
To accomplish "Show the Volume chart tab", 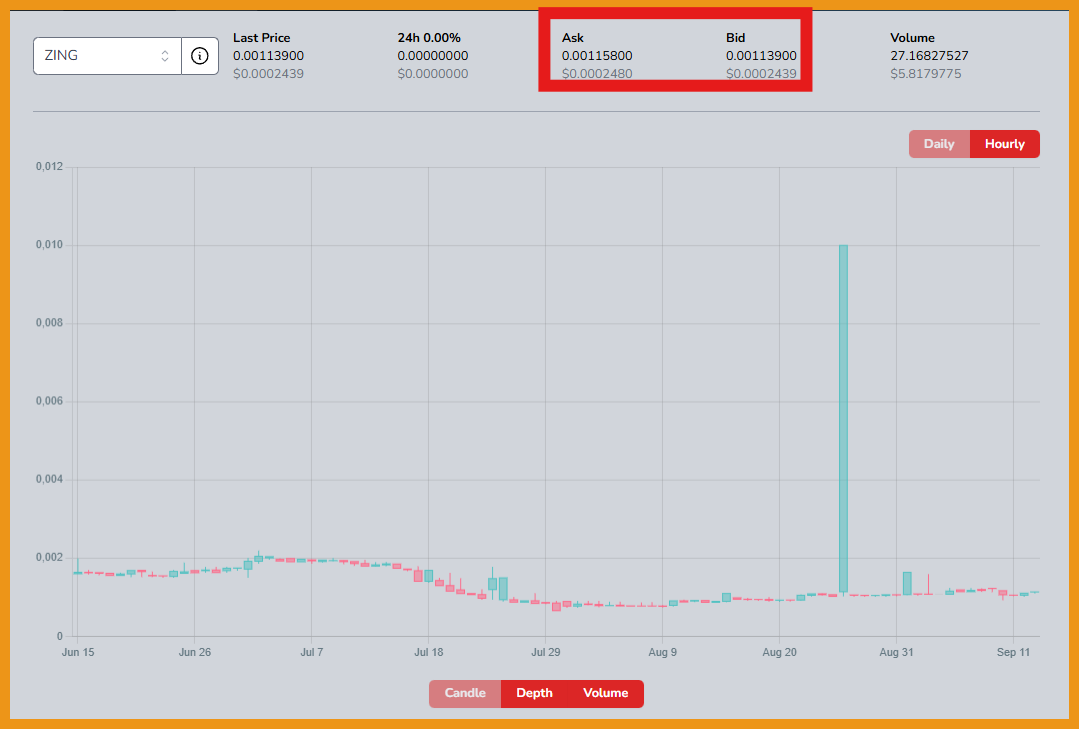I will pyautogui.click(x=606, y=693).
